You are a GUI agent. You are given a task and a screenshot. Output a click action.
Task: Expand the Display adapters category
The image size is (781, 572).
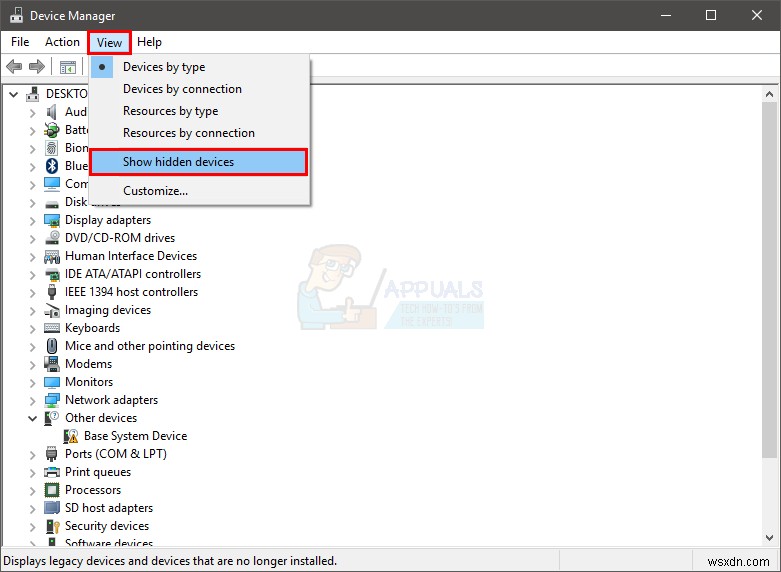pos(33,221)
